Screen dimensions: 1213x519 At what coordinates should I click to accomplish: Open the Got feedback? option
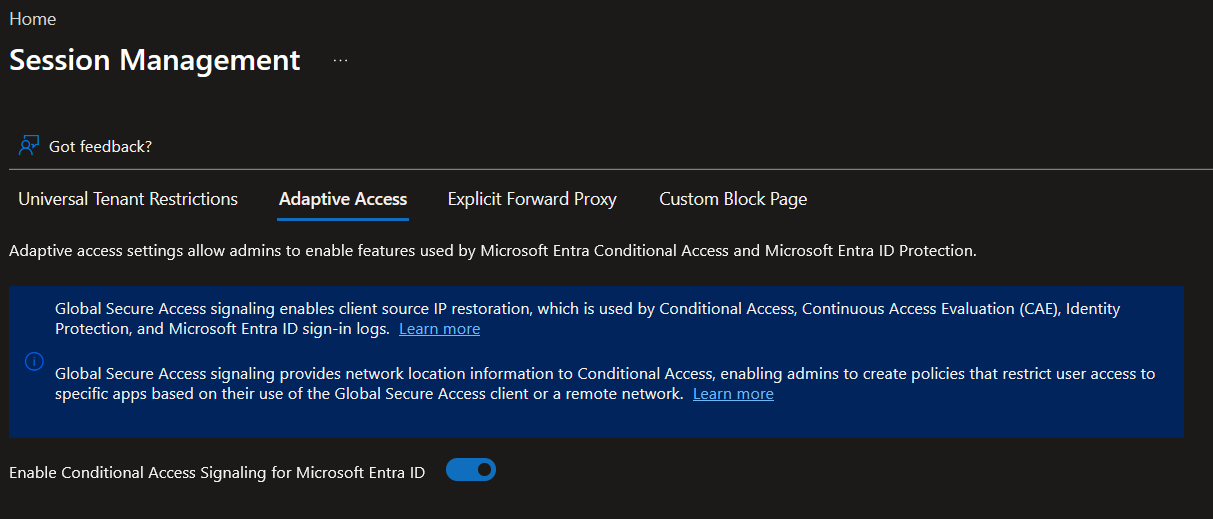100,146
